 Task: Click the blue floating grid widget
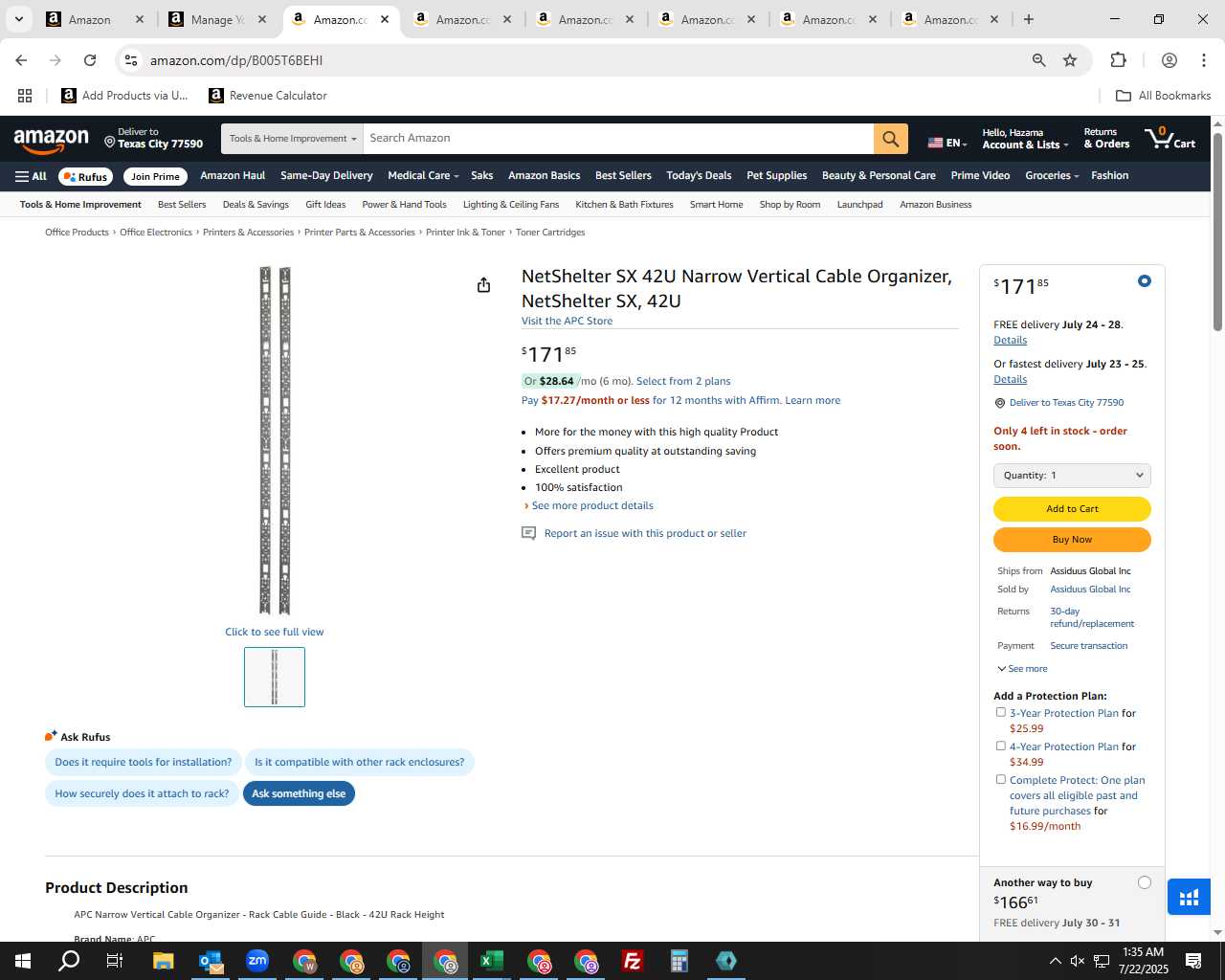click(1189, 898)
